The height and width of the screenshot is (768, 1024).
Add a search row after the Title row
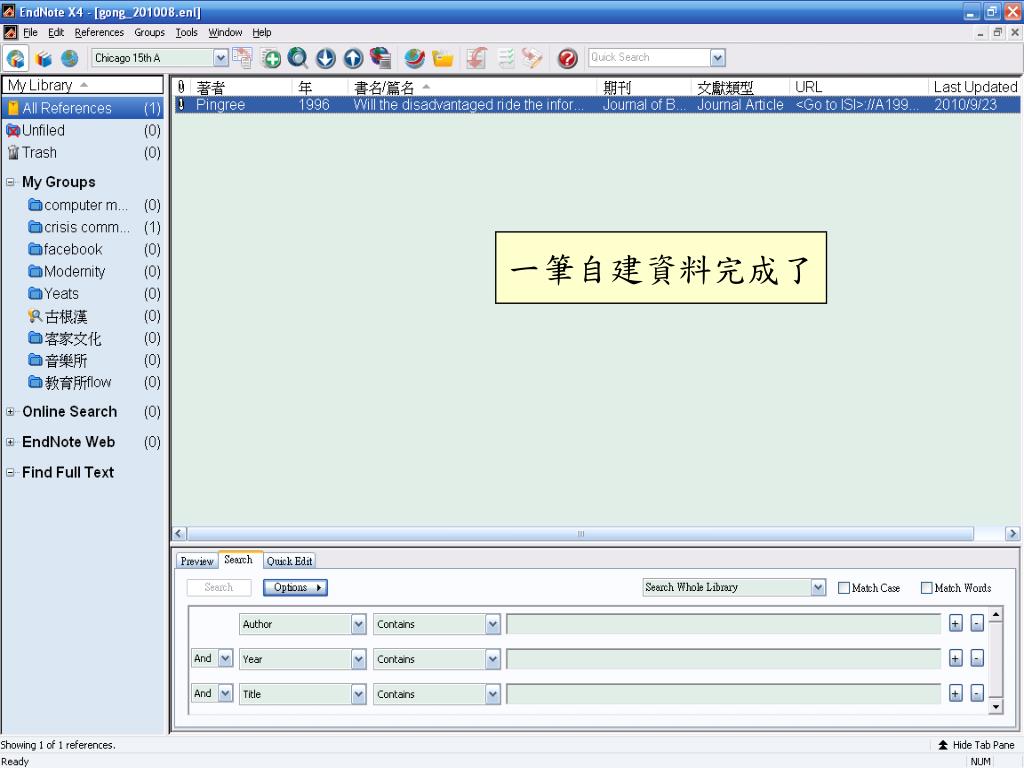pyautogui.click(x=955, y=693)
